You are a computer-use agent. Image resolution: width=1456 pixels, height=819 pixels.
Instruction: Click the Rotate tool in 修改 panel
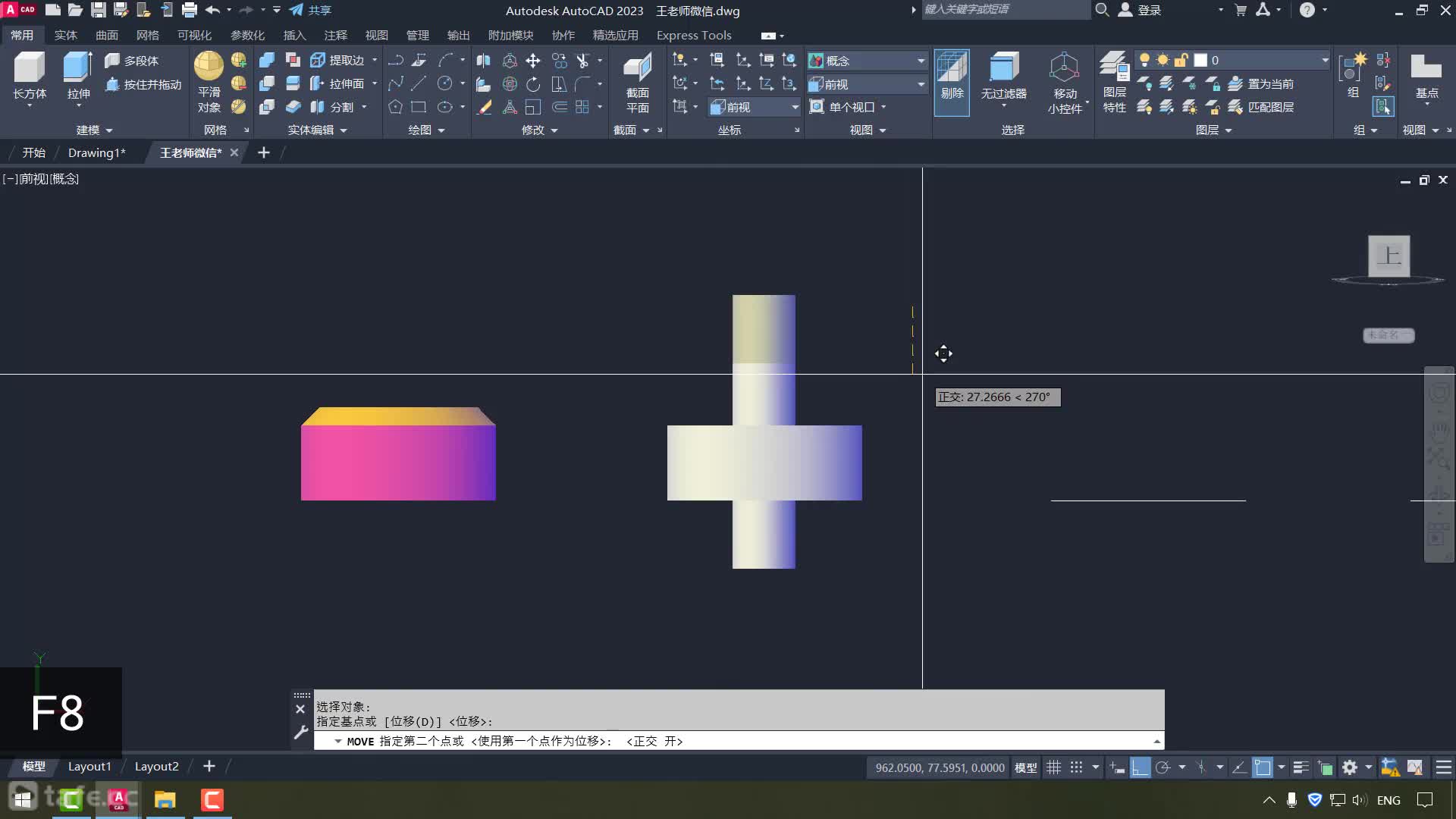[x=533, y=83]
